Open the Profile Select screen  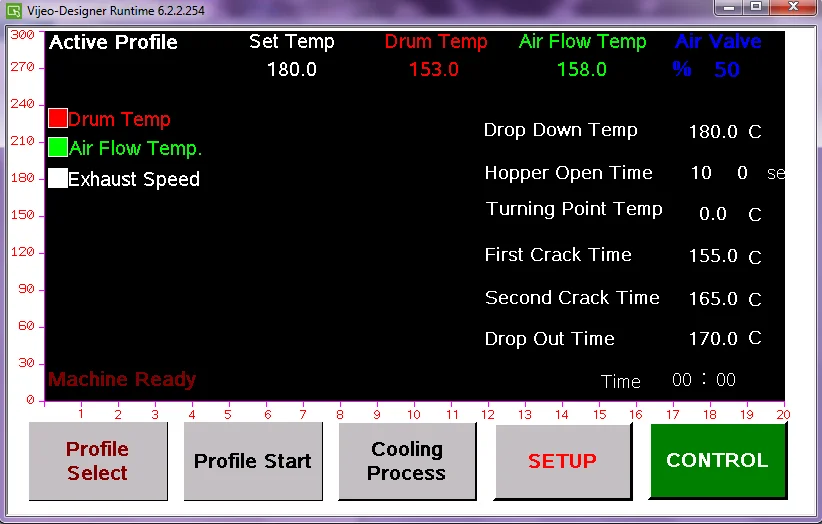tap(98, 461)
